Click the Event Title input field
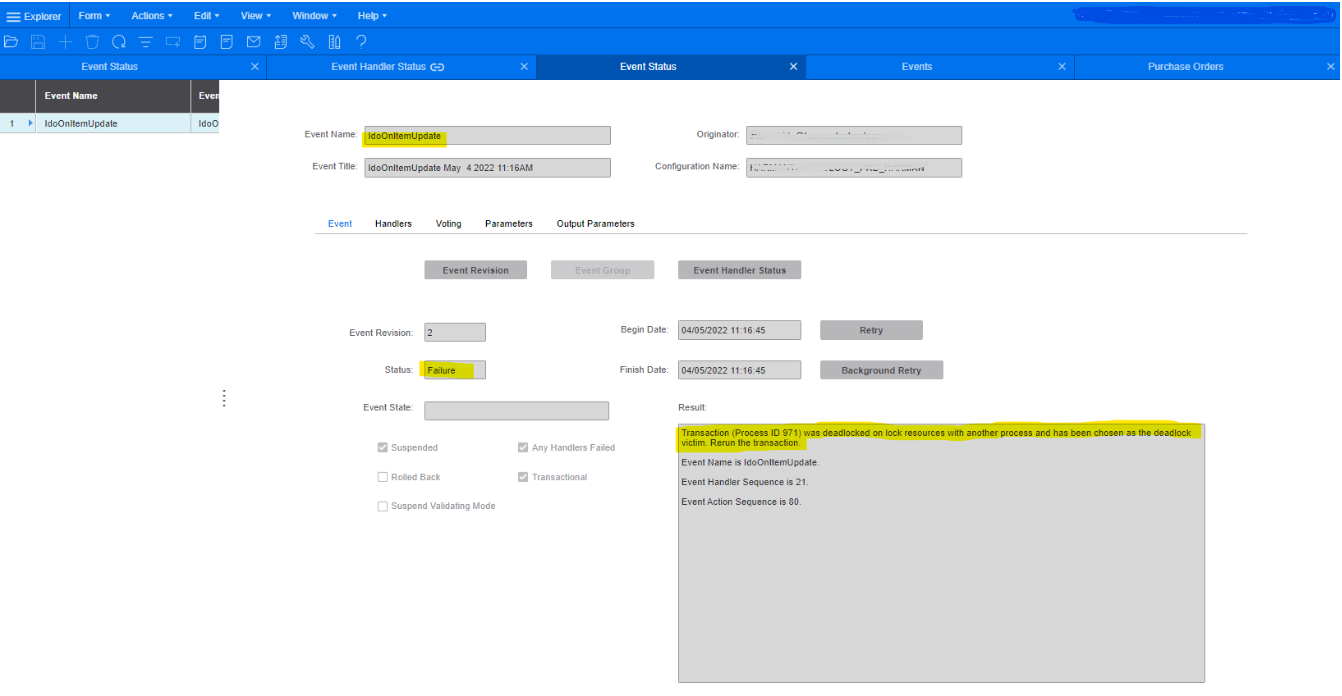The width and height of the screenshot is (1342, 696). pyautogui.click(x=486, y=168)
